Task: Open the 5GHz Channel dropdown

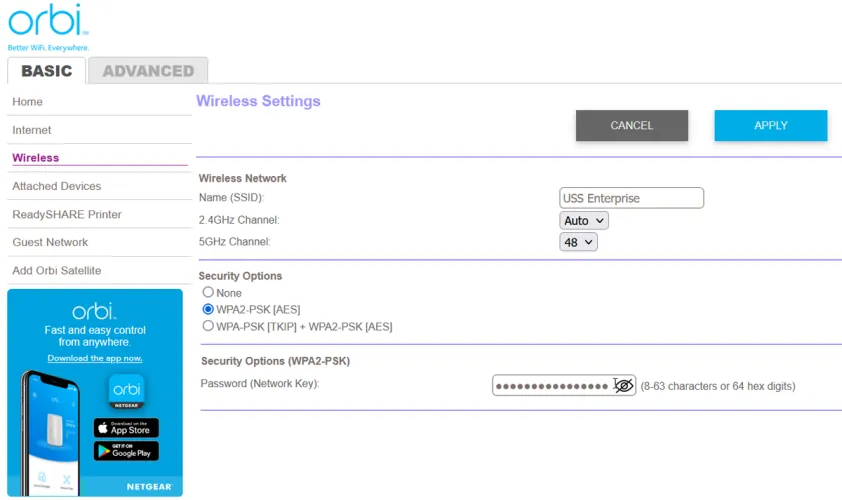Action: [x=578, y=242]
